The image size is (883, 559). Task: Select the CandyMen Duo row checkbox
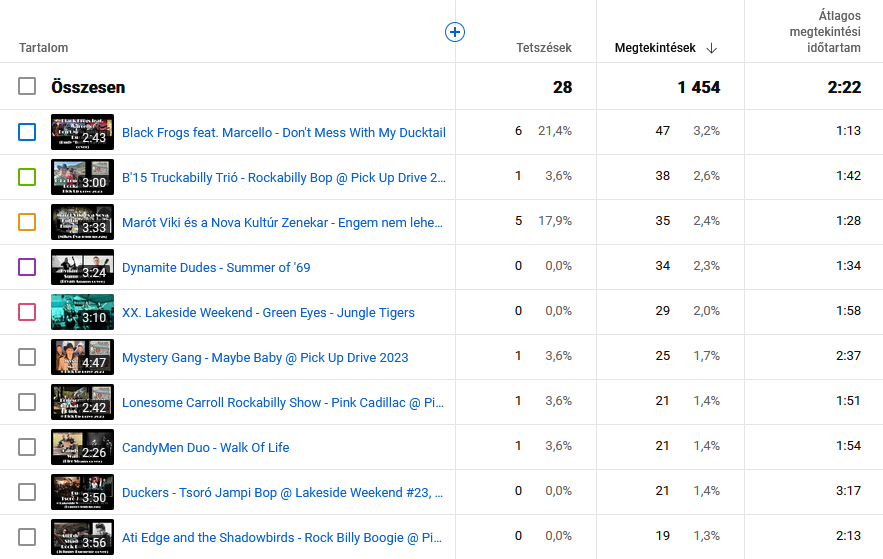(x=27, y=447)
